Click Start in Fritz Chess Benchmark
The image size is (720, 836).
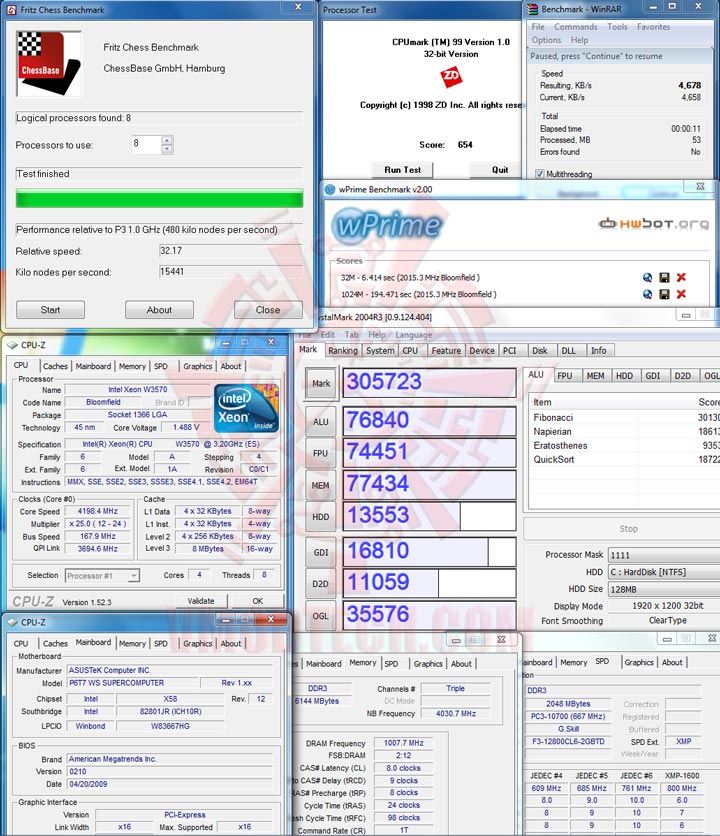click(50, 310)
